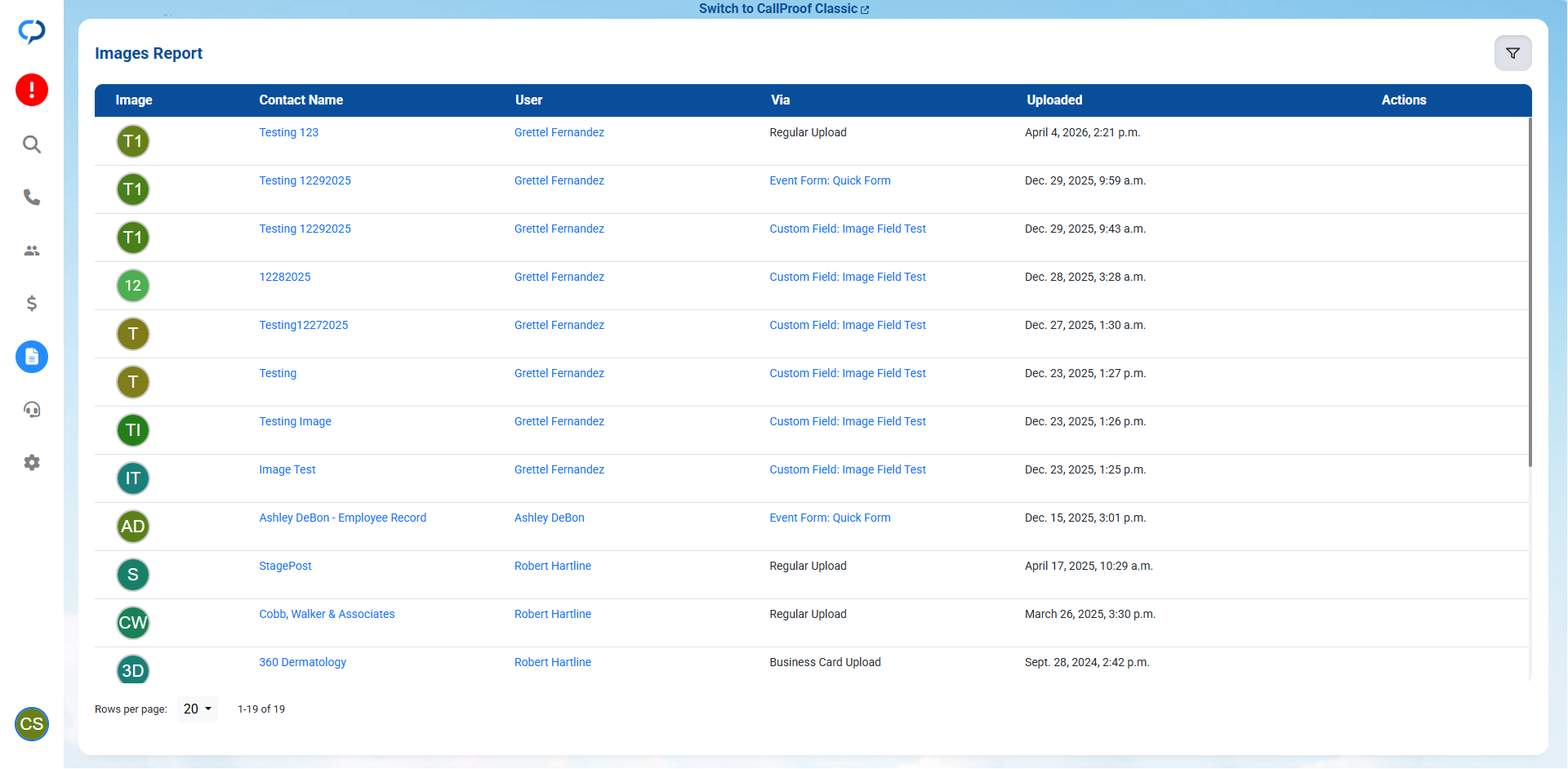Click the User column header

click(528, 100)
